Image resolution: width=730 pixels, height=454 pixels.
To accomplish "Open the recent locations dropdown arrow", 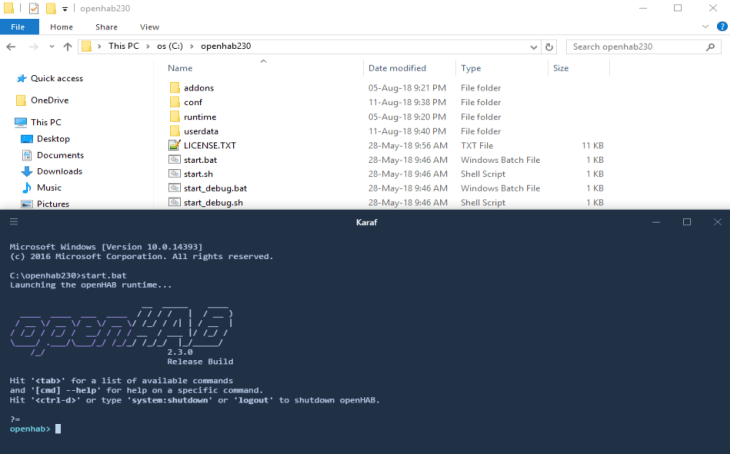I will pyautogui.click(x=50, y=47).
